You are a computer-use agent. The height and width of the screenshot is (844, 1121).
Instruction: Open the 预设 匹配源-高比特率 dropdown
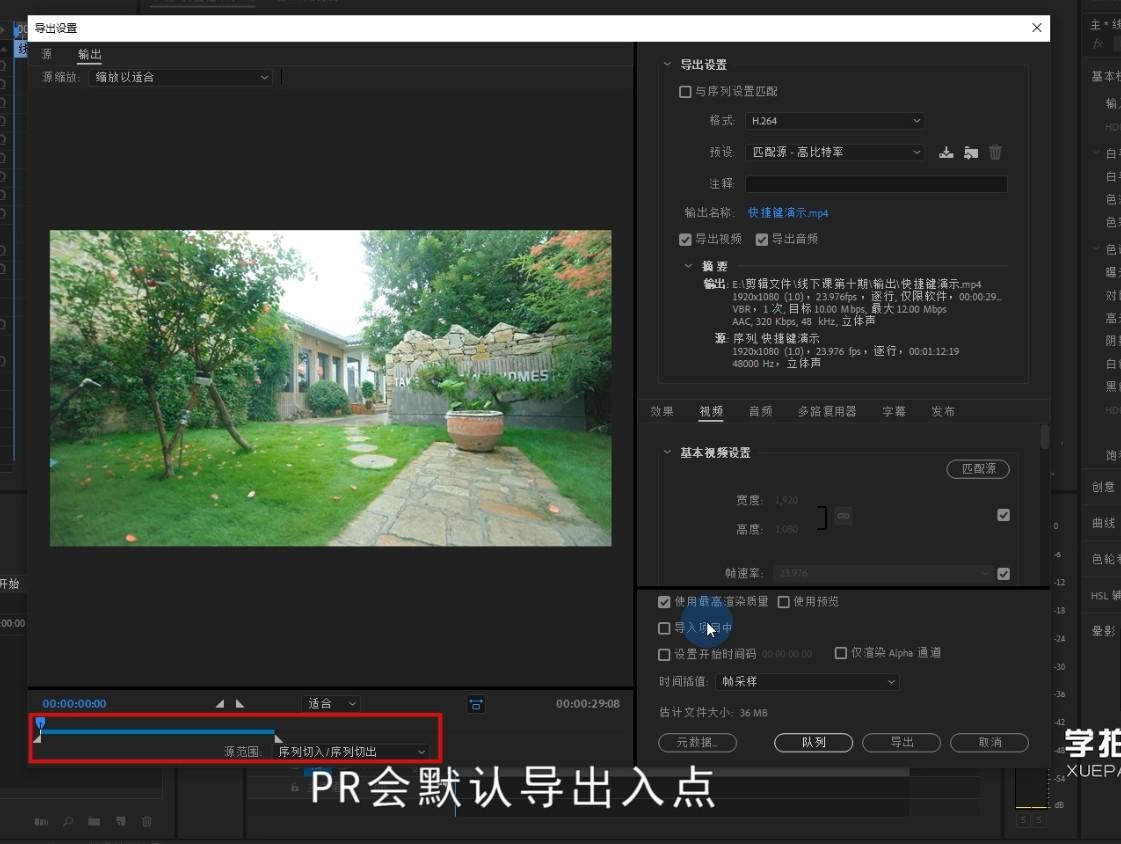pos(835,152)
